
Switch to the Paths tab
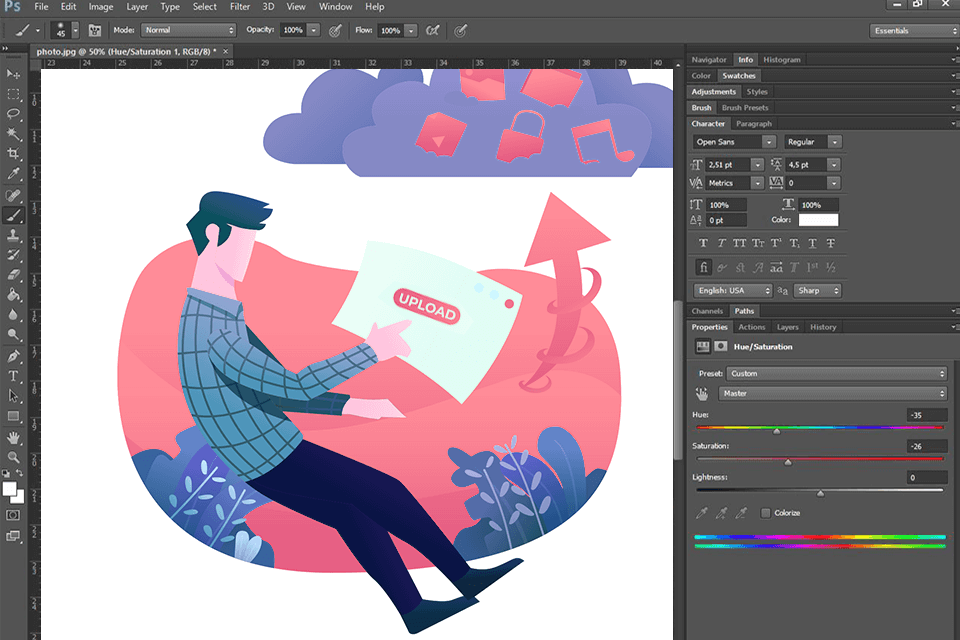tap(744, 311)
